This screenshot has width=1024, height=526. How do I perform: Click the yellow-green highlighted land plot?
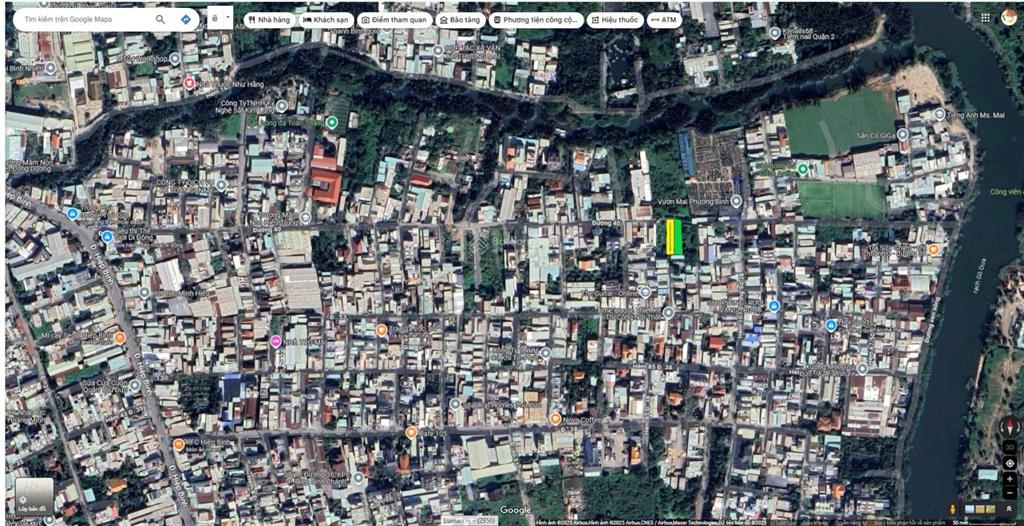coord(675,238)
